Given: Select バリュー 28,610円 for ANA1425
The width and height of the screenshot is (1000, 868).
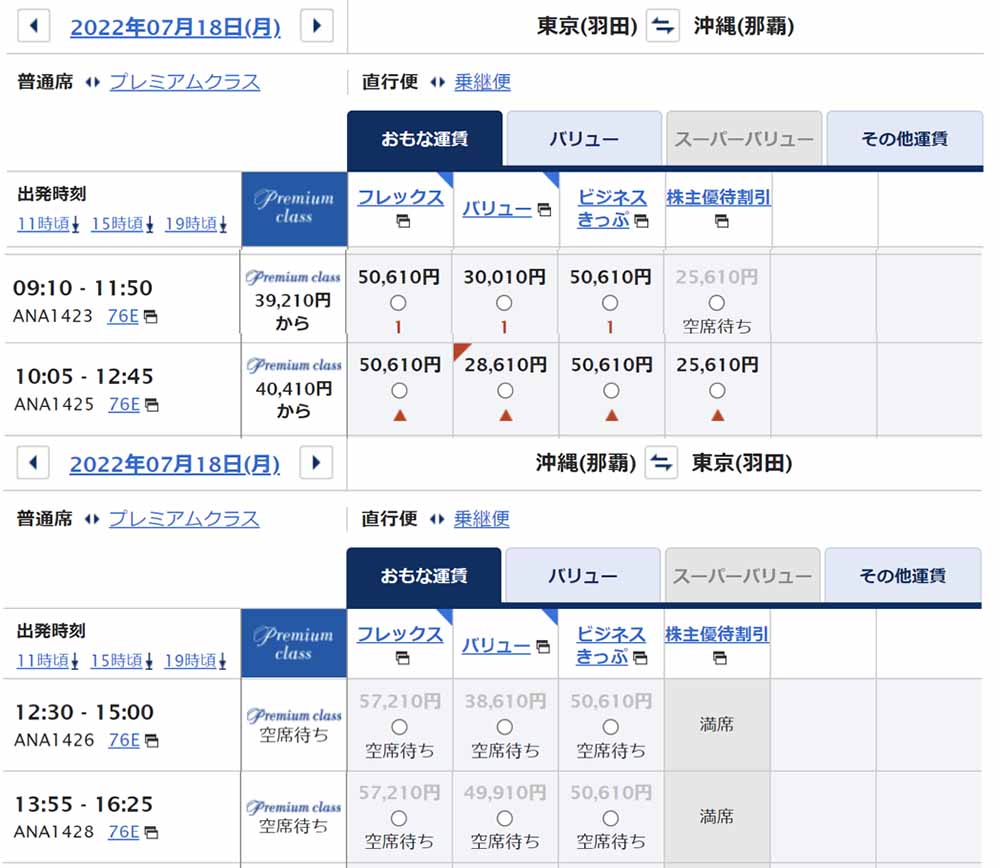Looking at the screenshot, I should (506, 390).
